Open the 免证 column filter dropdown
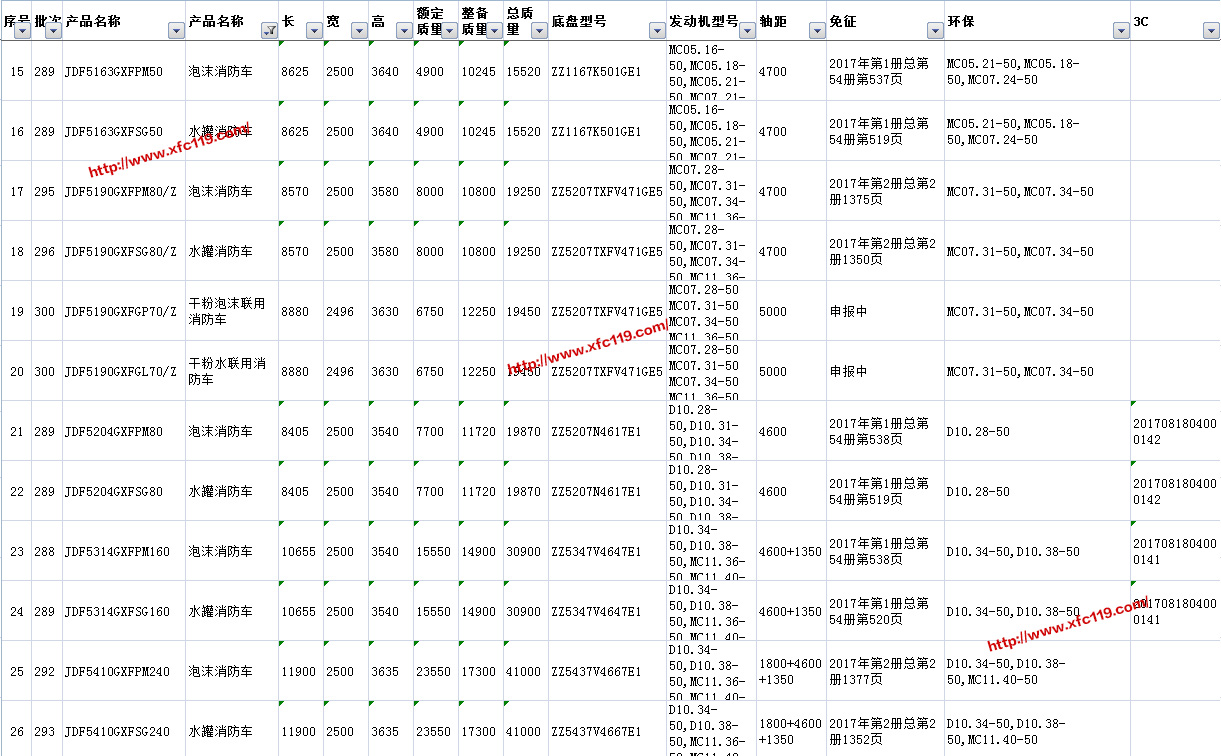This screenshot has width=1221, height=756. click(935, 31)
